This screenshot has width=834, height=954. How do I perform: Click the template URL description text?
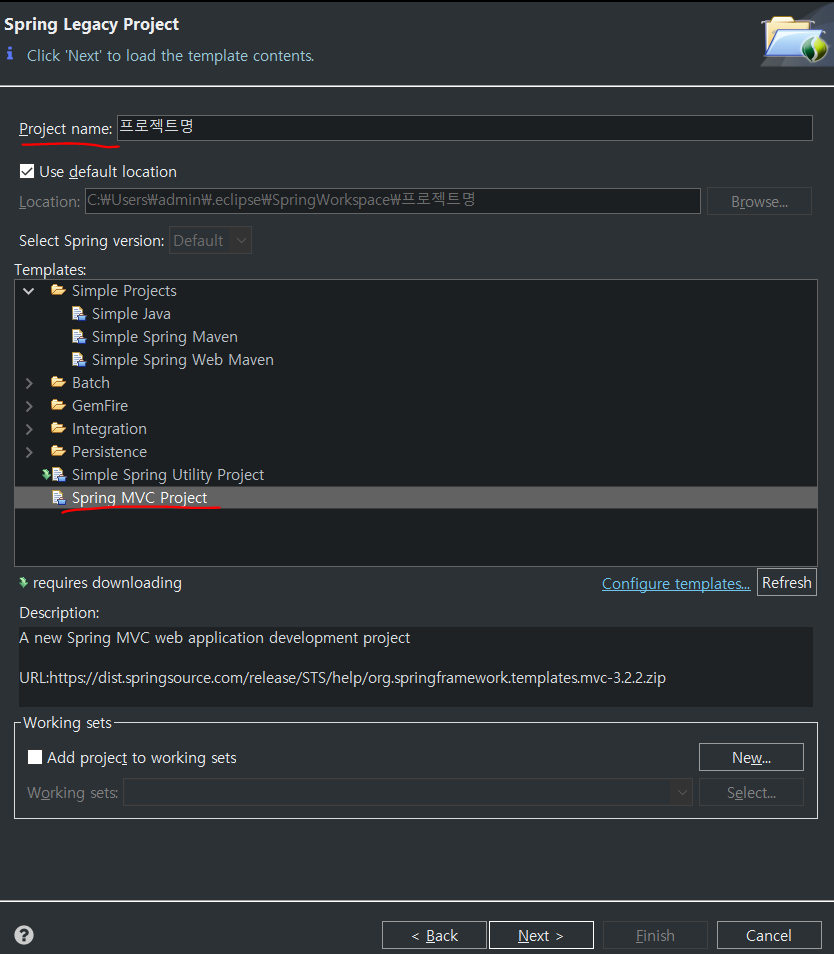(342, 678)
